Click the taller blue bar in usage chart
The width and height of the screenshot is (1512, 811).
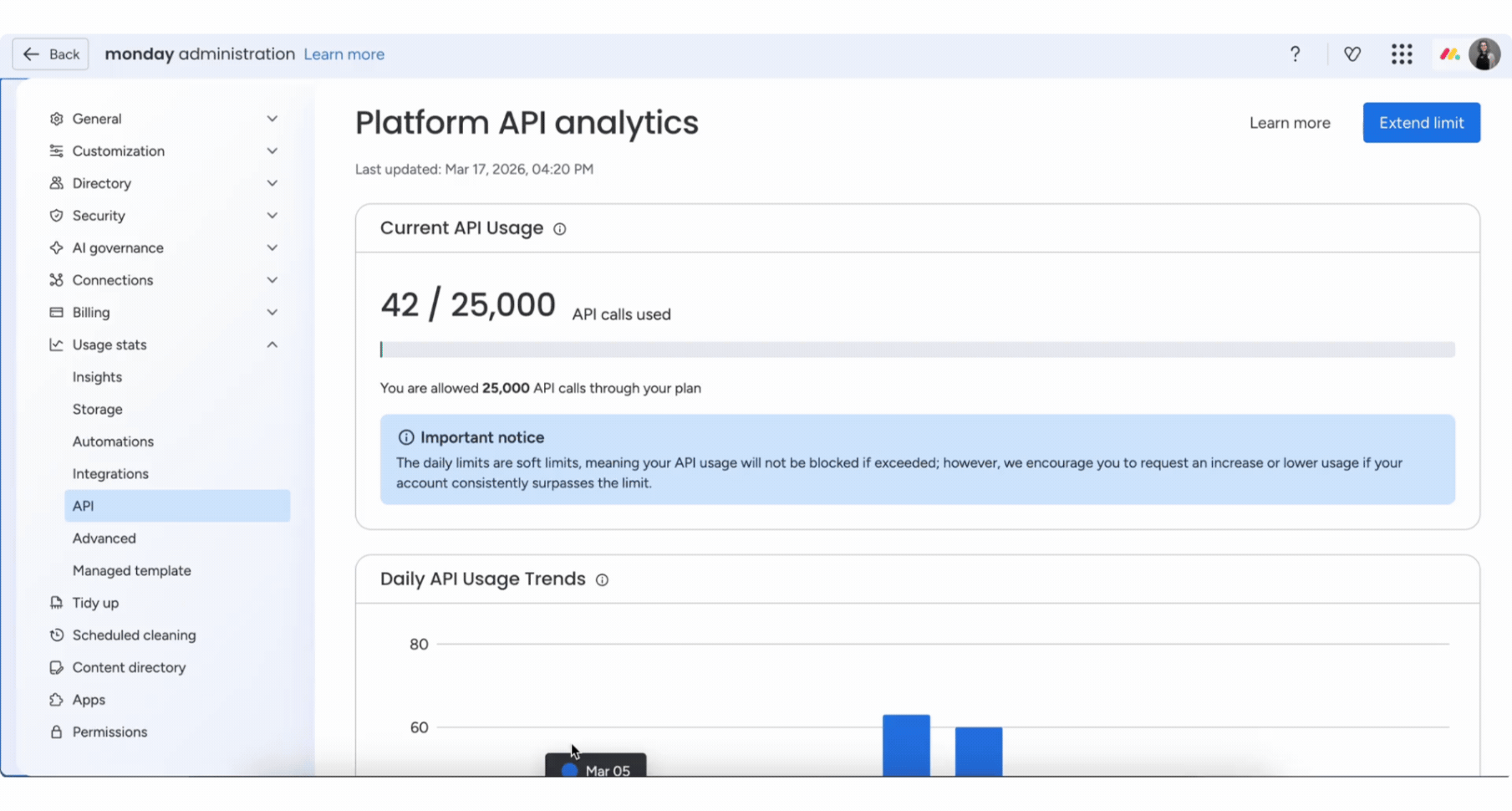(x=906, y=746)
